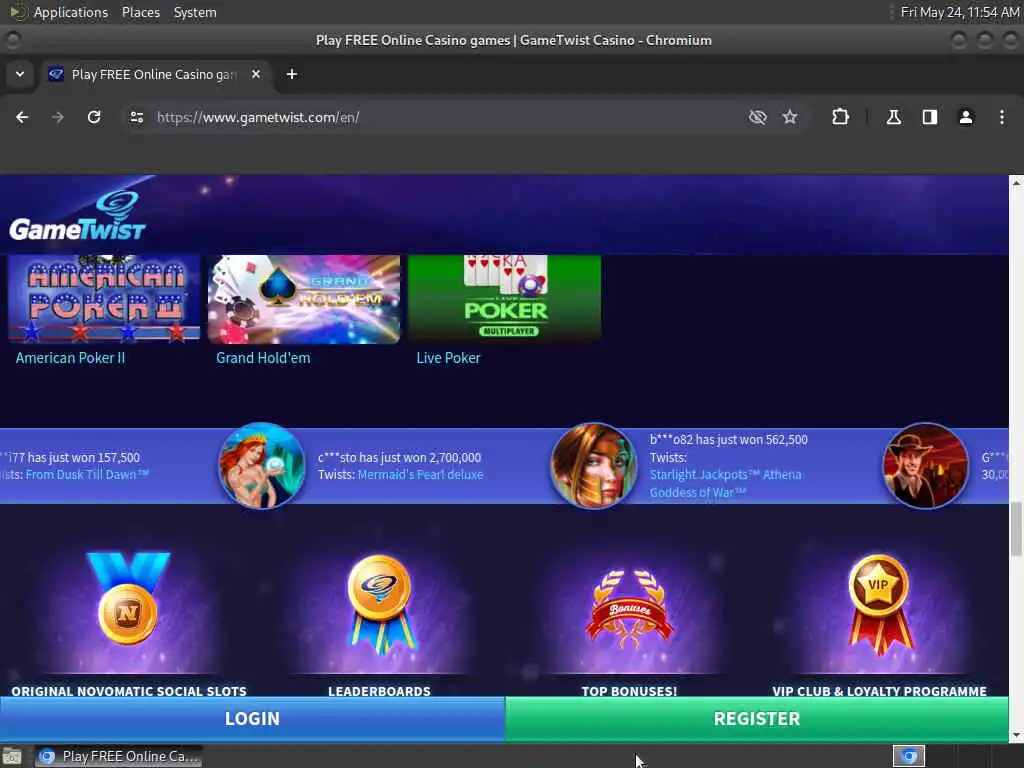Click the green REGISTER button
The width and height of the screenshot is (1024, 768).
757,718
